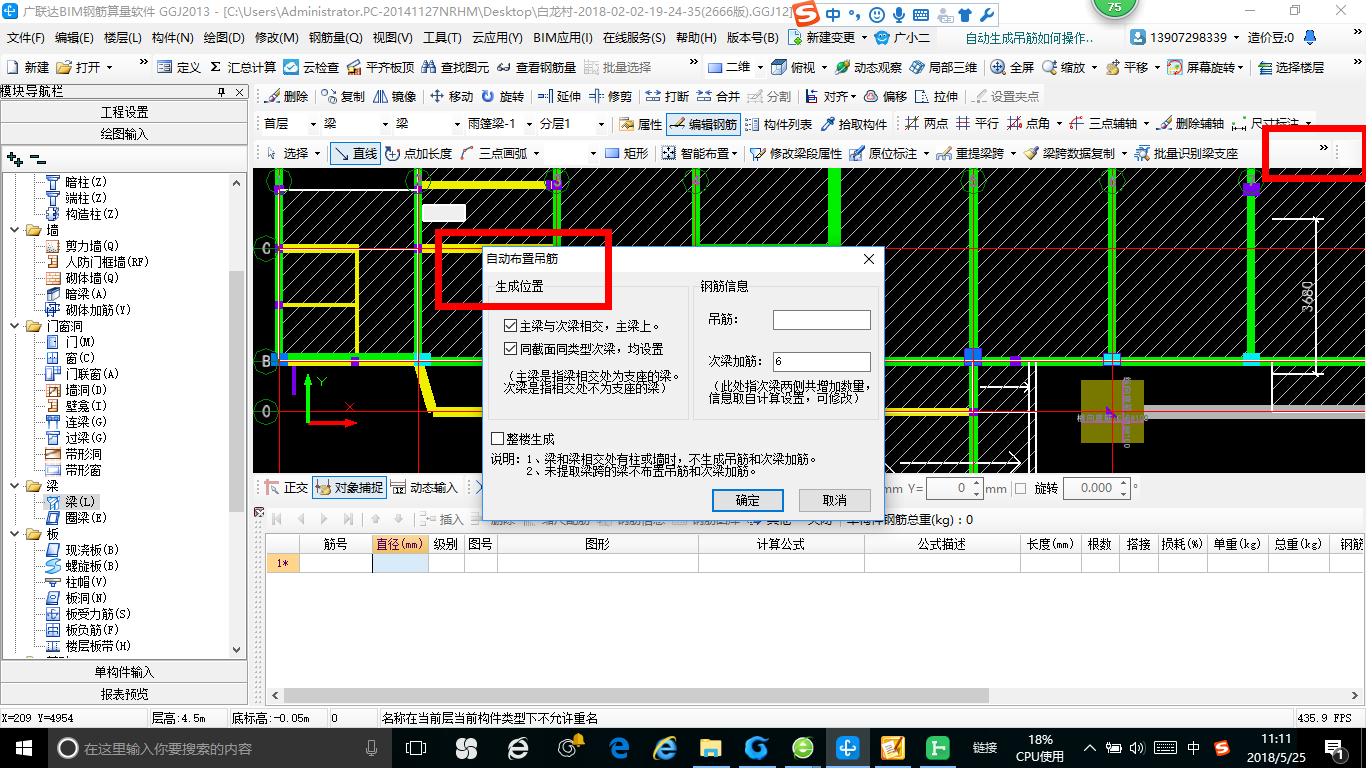Image resolution: width=1366 pixels, height=768 pixels.
Task: Open 属性 properties panel
Action: click(640, 124)
